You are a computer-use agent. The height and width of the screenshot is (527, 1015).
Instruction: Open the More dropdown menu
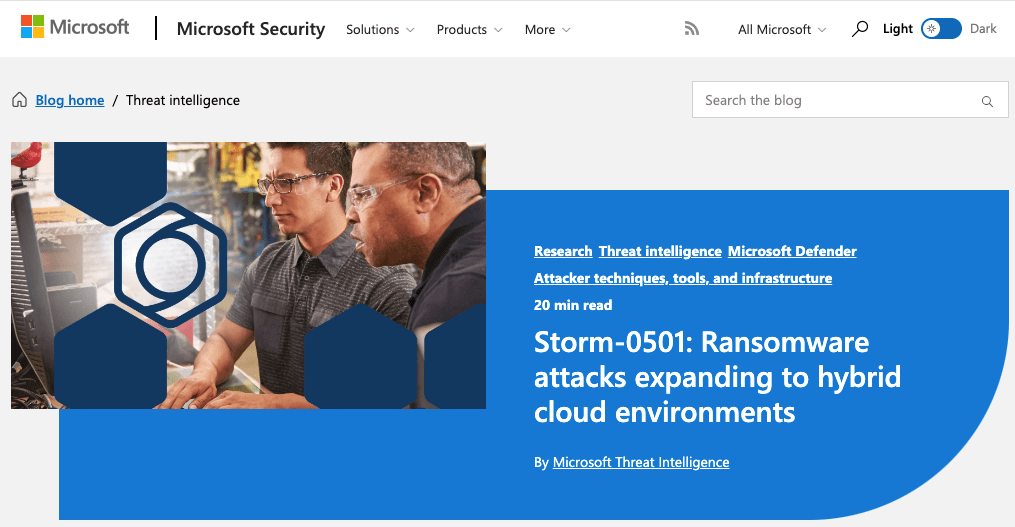click(547, 30)
